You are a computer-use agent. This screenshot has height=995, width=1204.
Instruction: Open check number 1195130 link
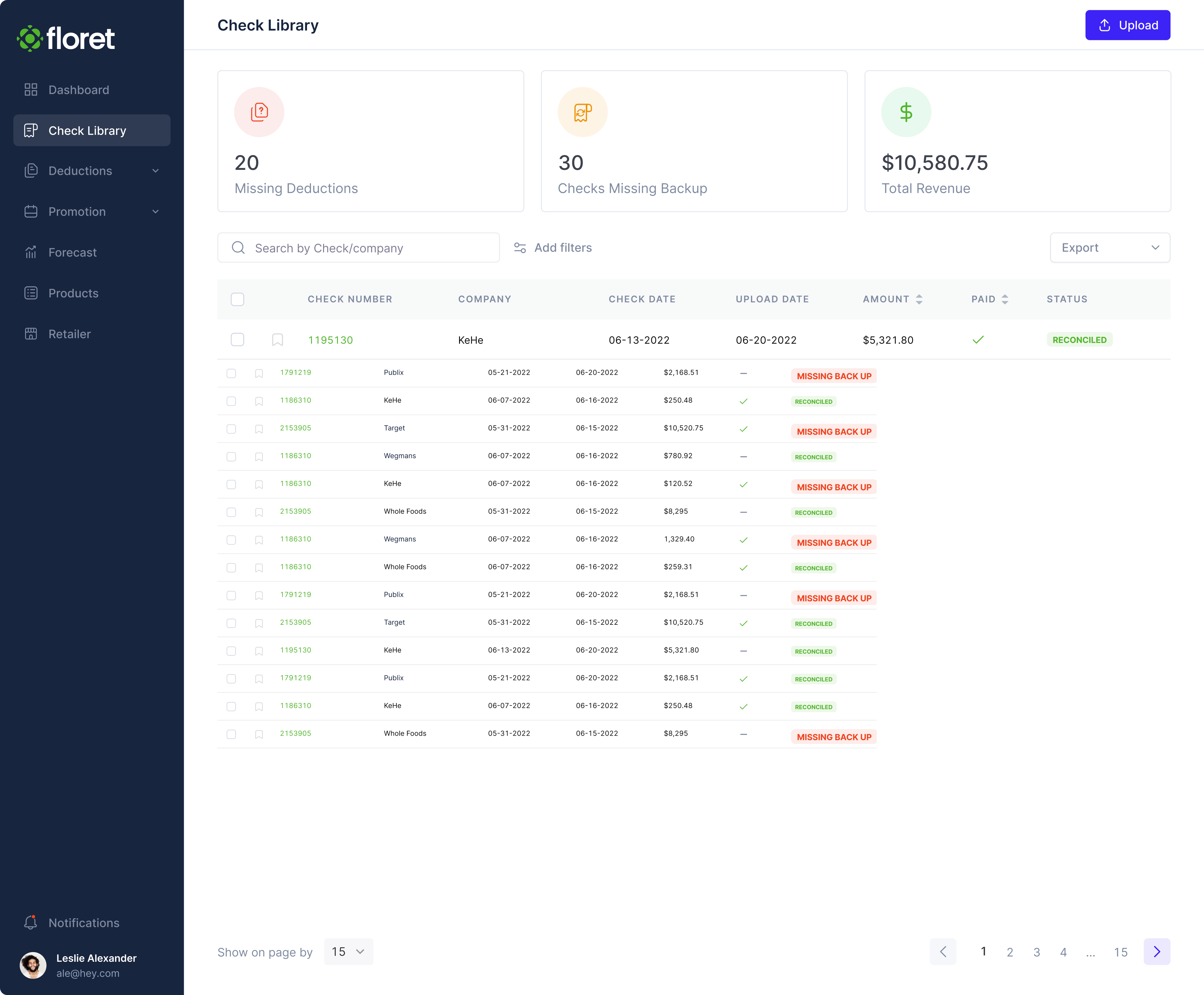tap(331, 339)
